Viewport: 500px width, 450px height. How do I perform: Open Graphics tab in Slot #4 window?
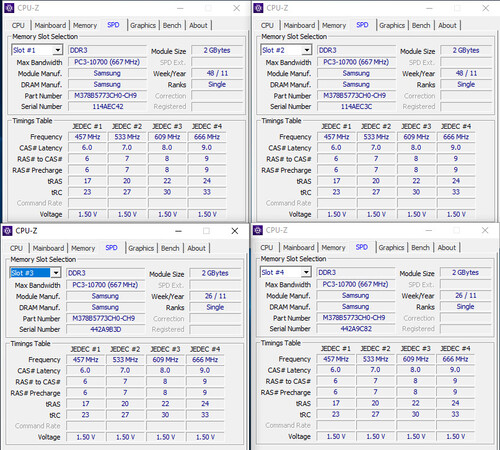click(391, 247)
